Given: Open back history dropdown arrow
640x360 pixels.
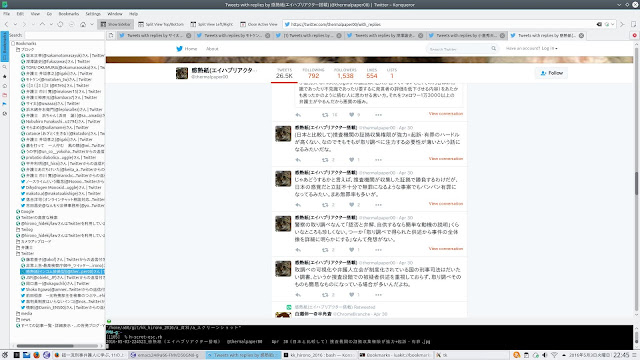Looking at the screenshot, I should click(15, 24).
